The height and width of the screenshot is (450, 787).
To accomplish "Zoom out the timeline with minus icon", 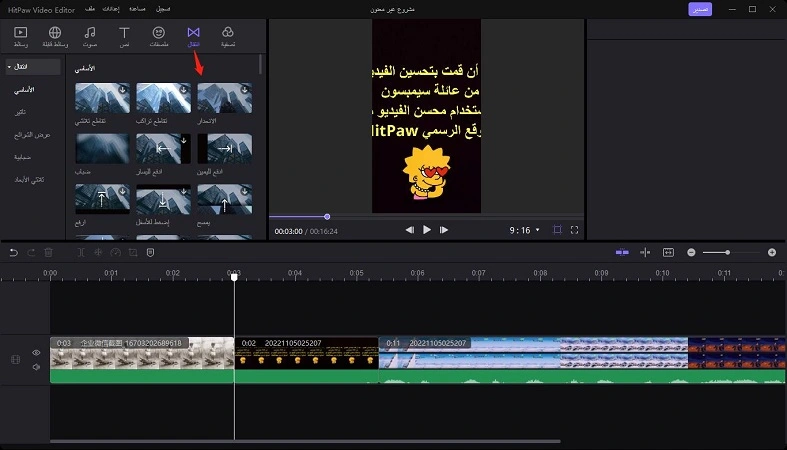I will point(691,252).
